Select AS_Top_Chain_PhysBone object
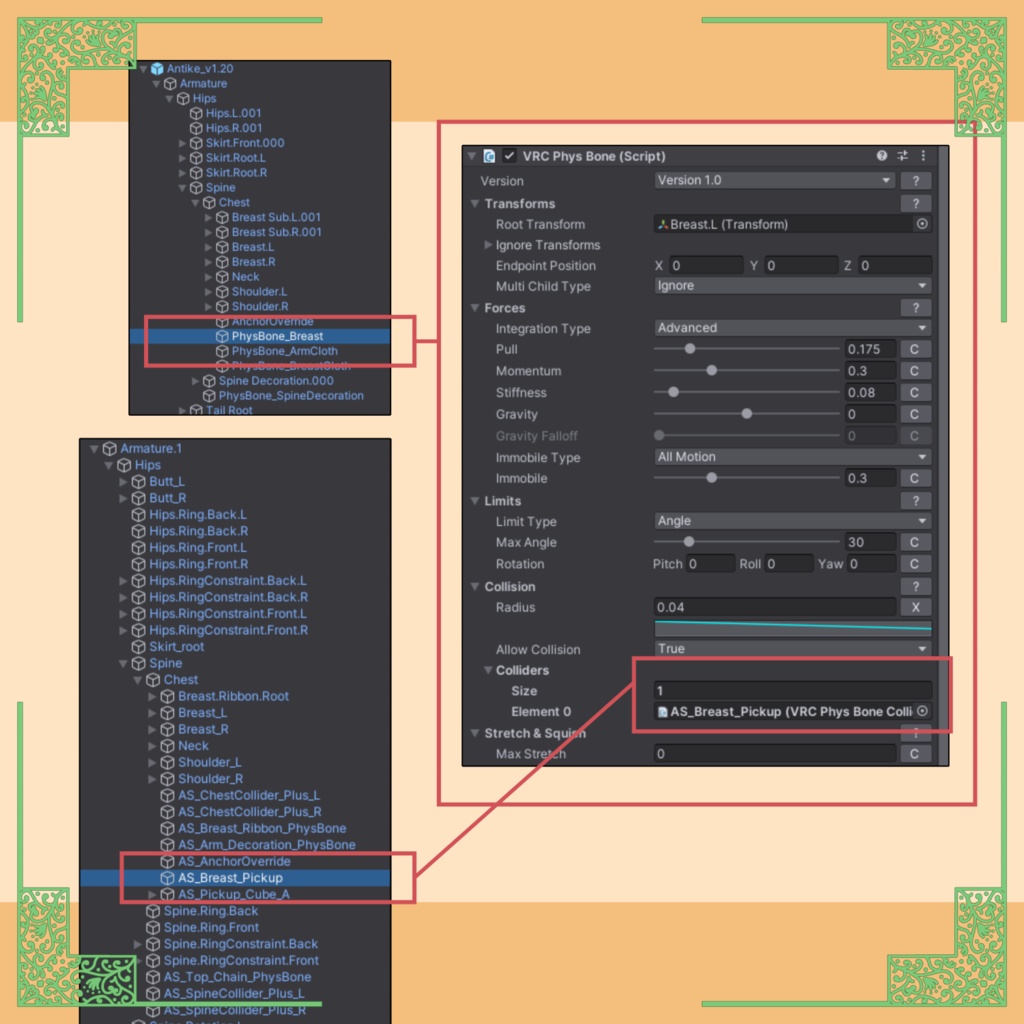1024x1024 pixels. (237, 977)
